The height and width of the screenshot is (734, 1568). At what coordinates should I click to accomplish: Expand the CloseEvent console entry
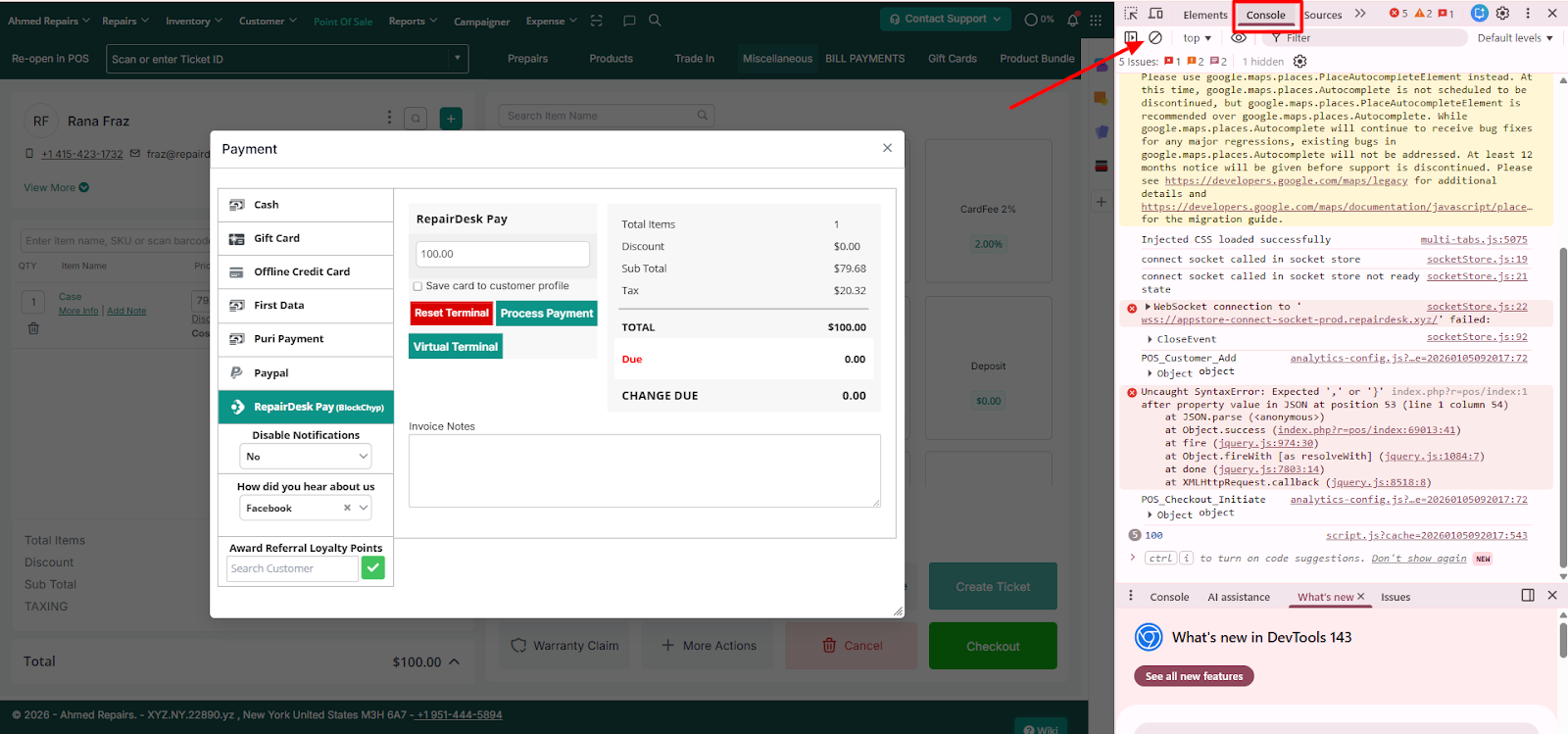(x=1151, y=339)
